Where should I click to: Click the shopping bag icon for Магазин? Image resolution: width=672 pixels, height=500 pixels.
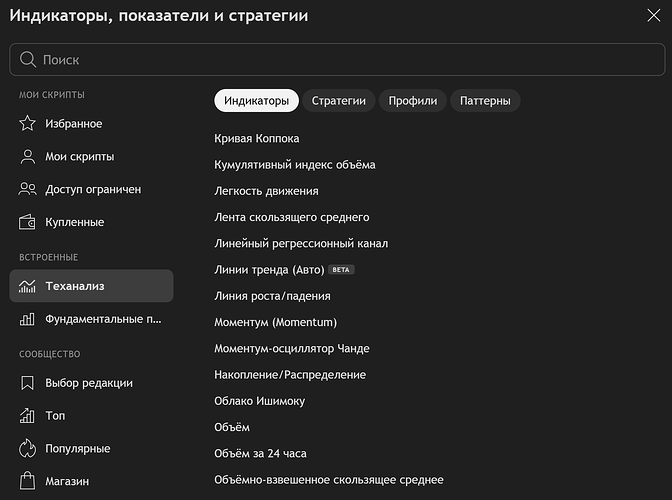tap(28, 481)
